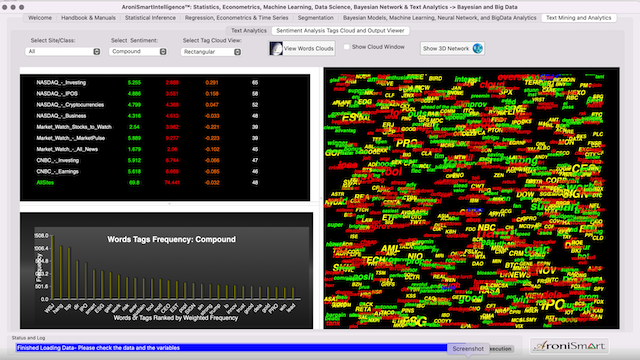Screen dimensions: 640x360
Task: Enable Show Cloud Window checkbox
Action: (347, 47)
